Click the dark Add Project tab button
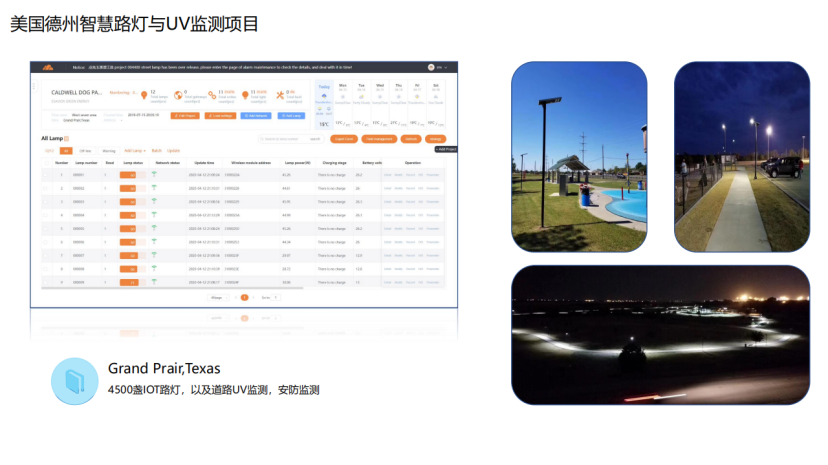Screen dimensions: 828x465 click(446, 149)
